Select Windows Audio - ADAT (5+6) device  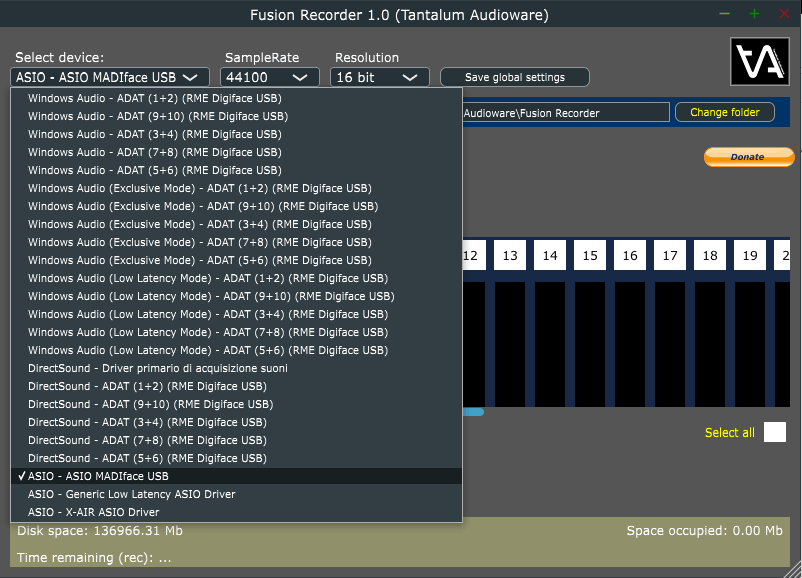(236, 170)
